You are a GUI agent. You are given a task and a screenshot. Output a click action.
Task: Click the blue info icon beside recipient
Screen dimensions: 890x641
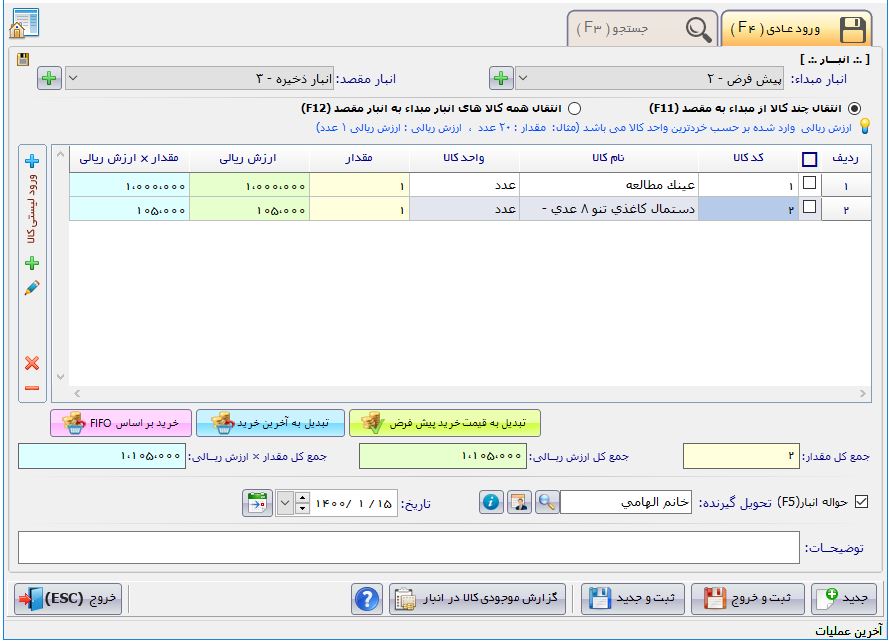coord(490,502)
